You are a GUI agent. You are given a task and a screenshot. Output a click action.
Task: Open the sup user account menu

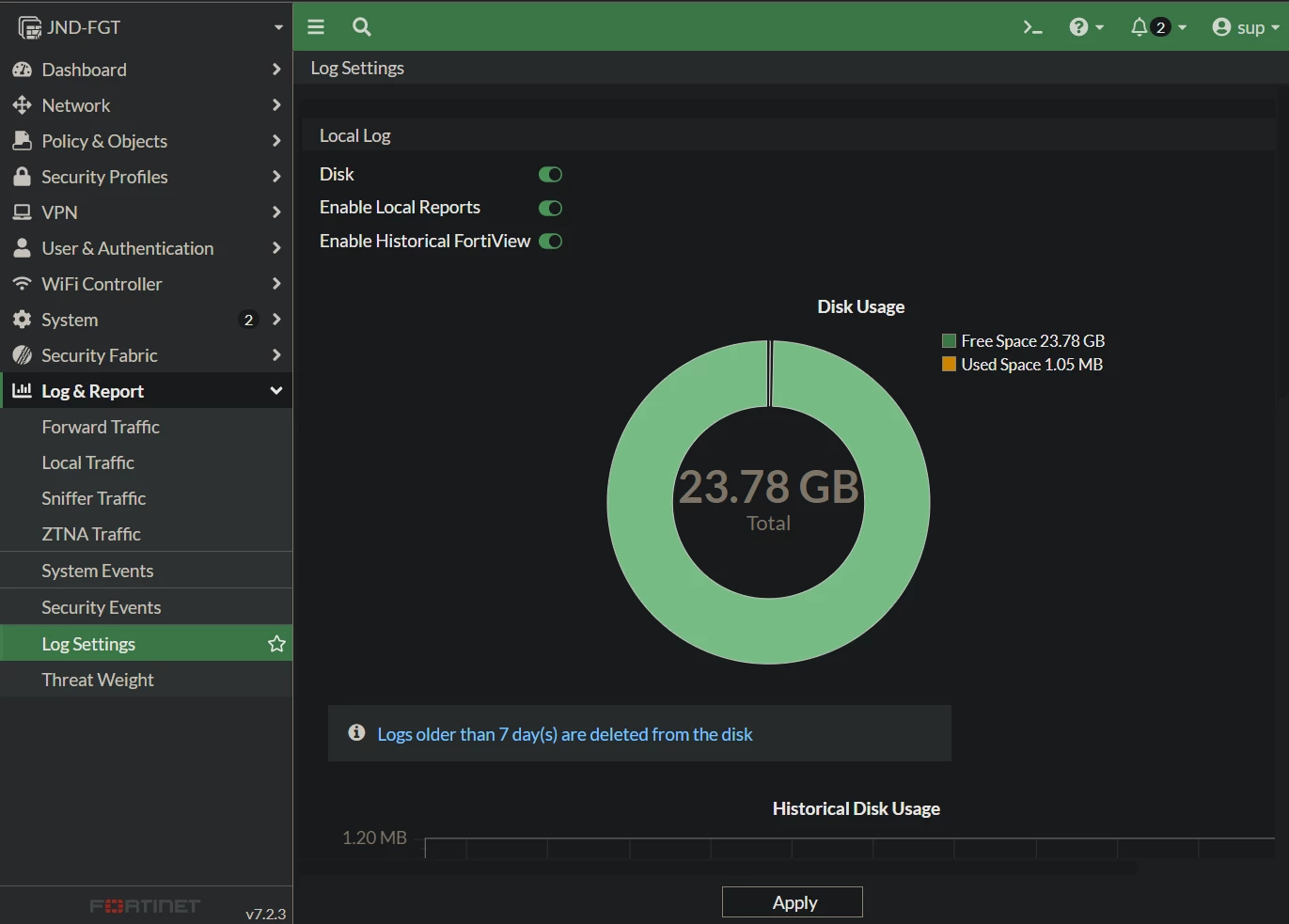coord(1246,27)
